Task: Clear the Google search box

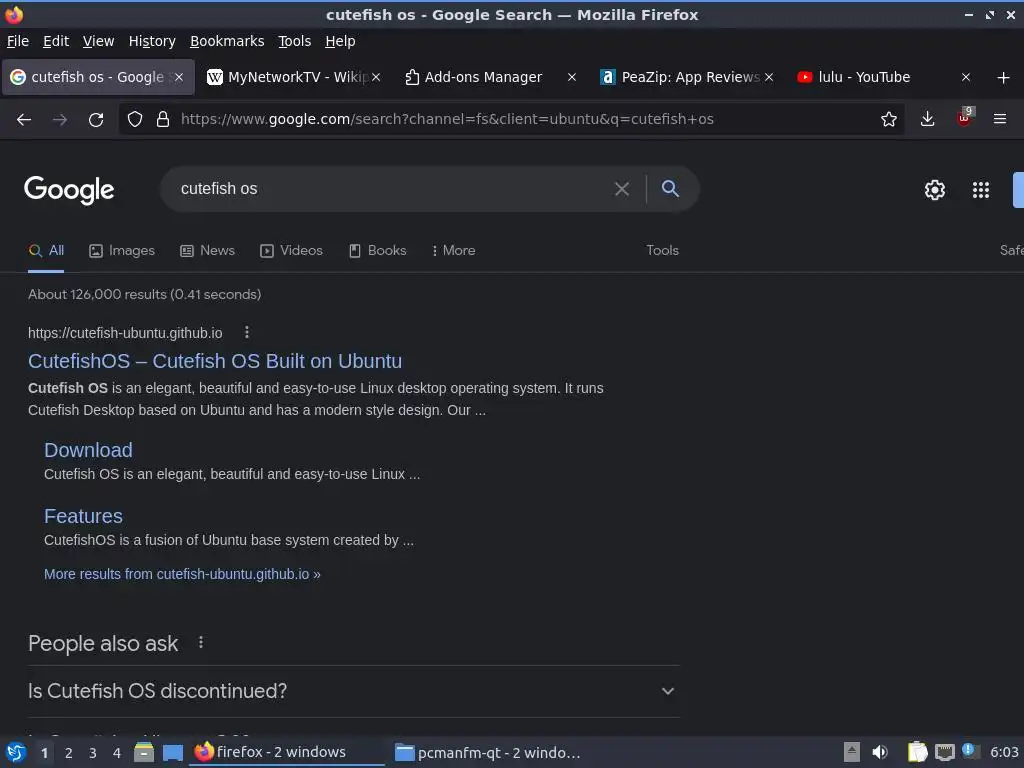Action: pos(622,189)
